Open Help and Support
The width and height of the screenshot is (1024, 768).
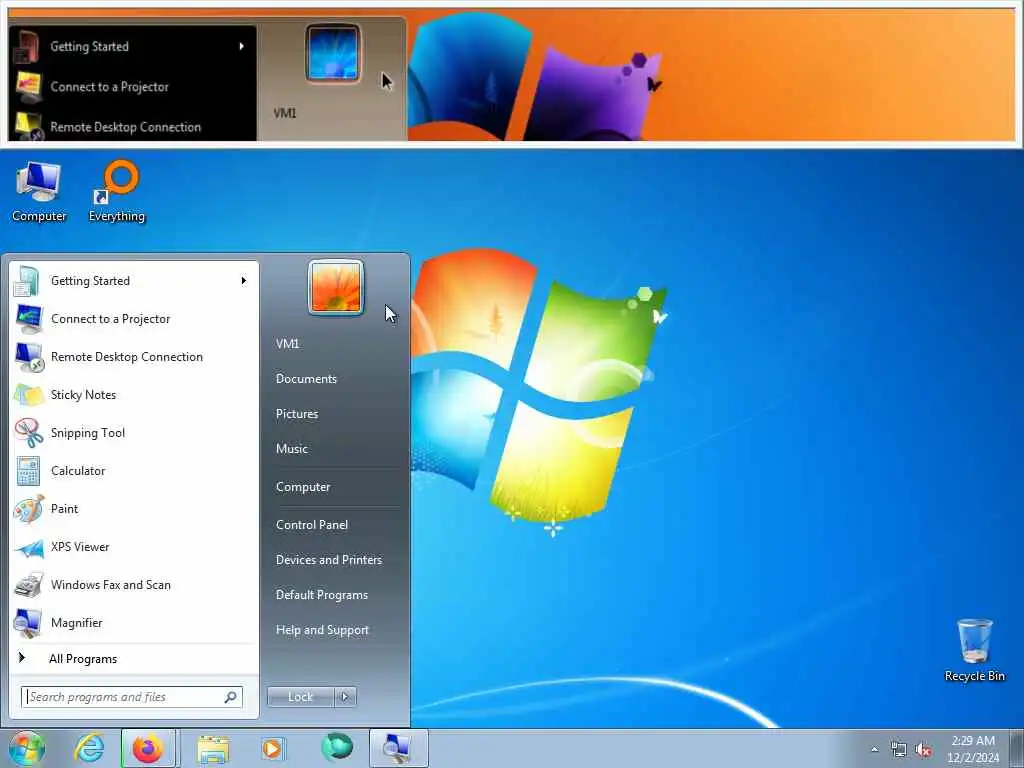pyautogui.click(x=323, y=630)
